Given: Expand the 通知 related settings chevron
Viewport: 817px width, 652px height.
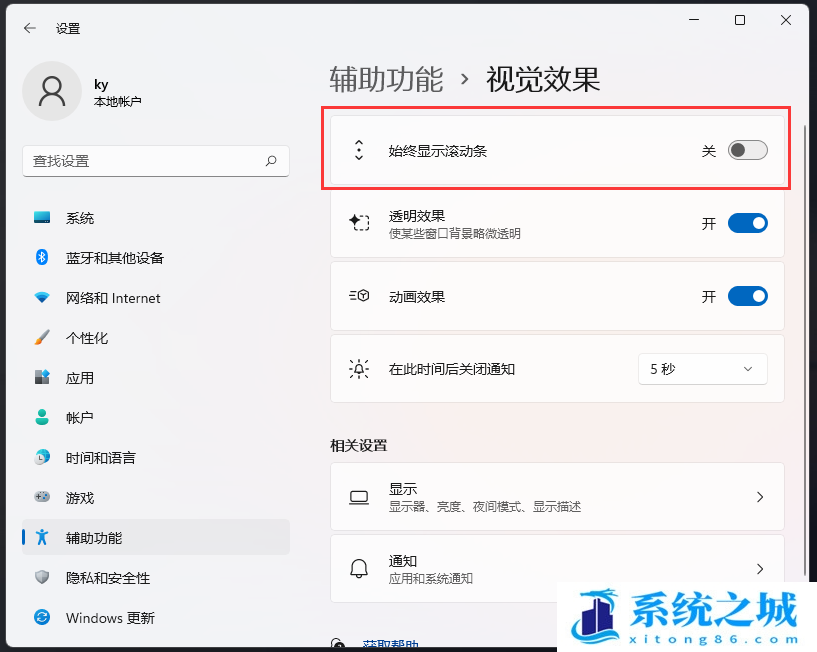Looking at the screenshot, I should (759, 569).
